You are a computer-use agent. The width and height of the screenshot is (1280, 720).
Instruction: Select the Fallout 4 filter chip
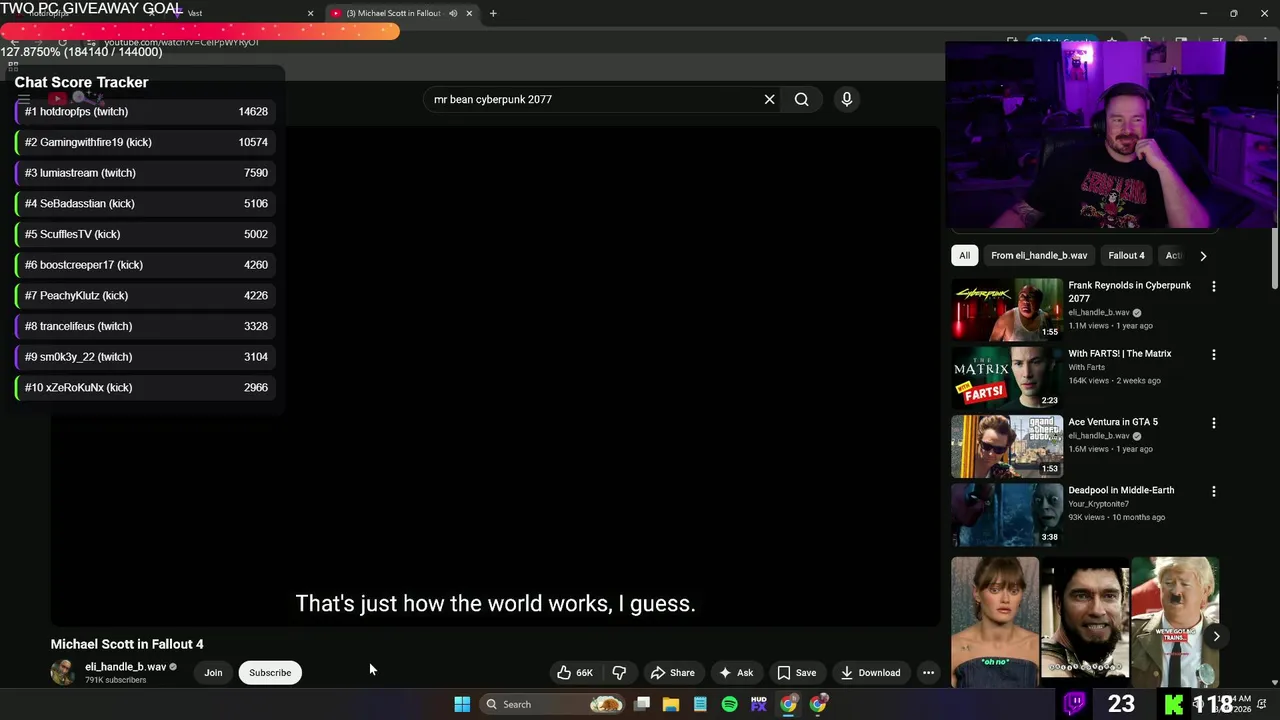pos(1126,255)
